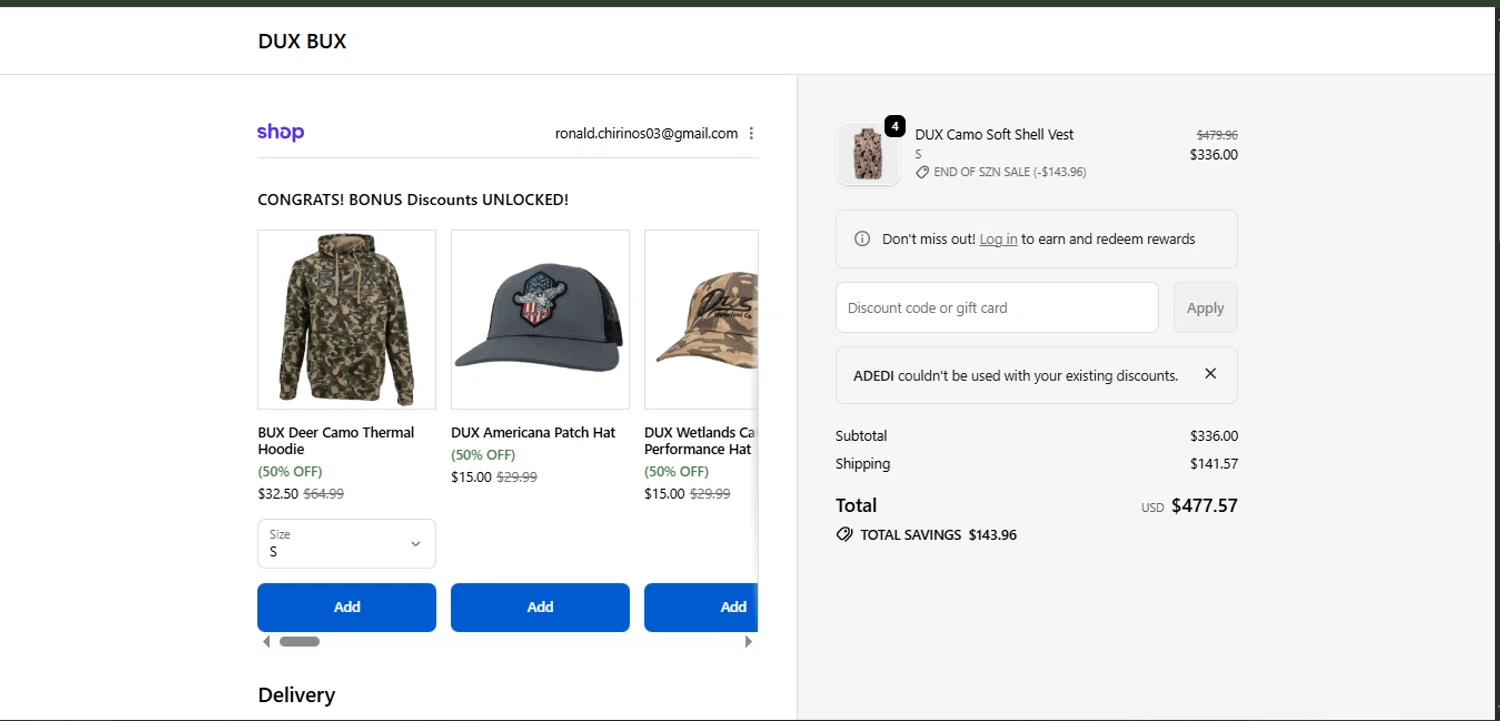
Task: Open the account options kebab menu
Action: click(751, 133)
